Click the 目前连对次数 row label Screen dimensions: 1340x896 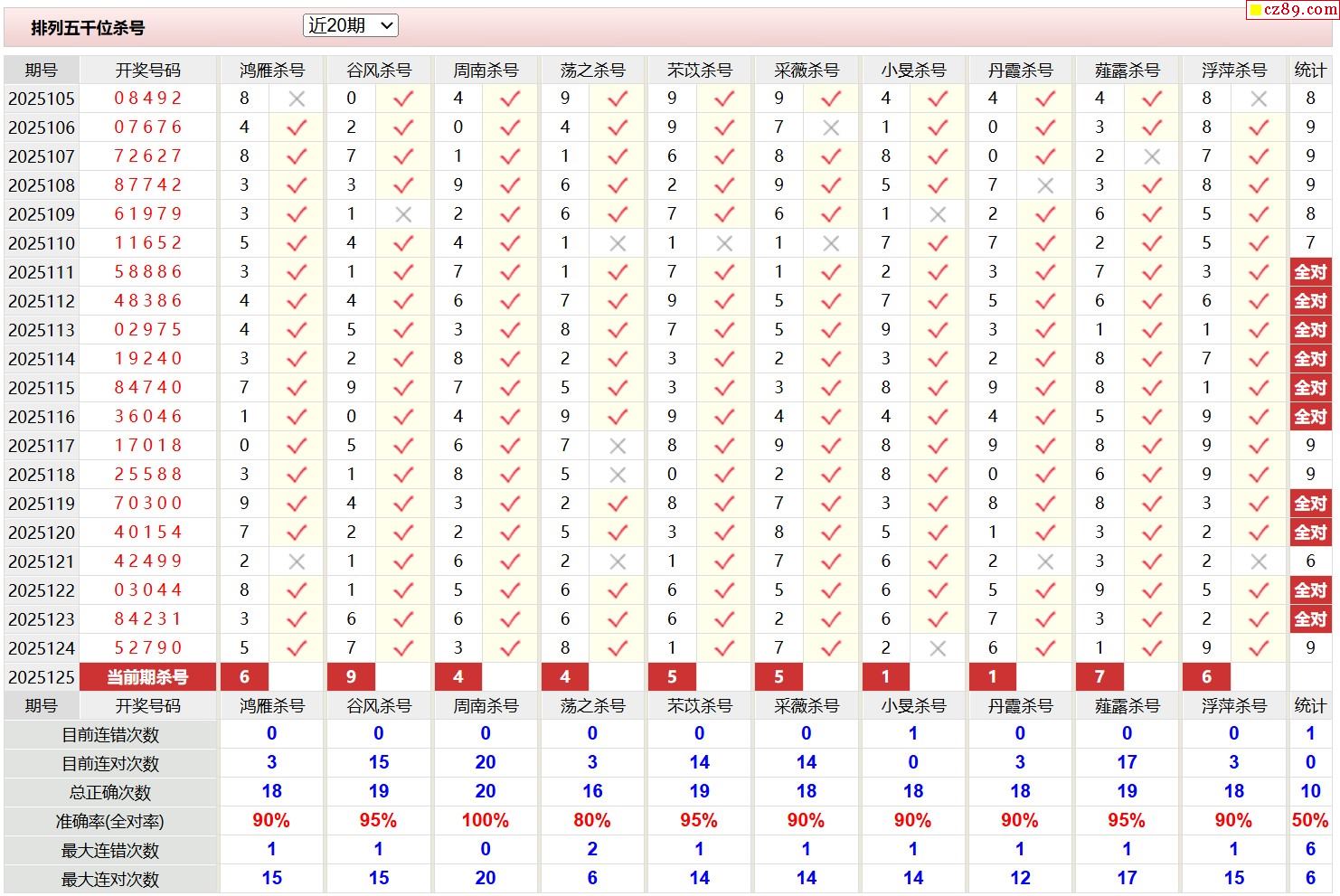(x=110, y=764)
